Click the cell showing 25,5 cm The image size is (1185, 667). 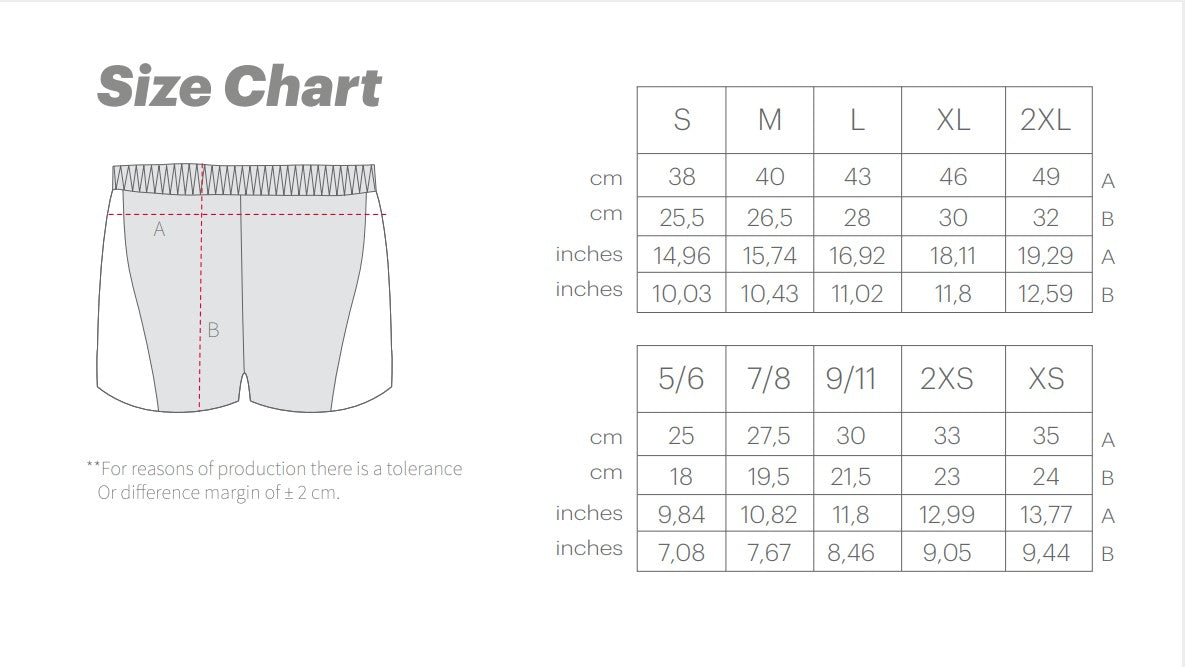[x=682, y=218]
